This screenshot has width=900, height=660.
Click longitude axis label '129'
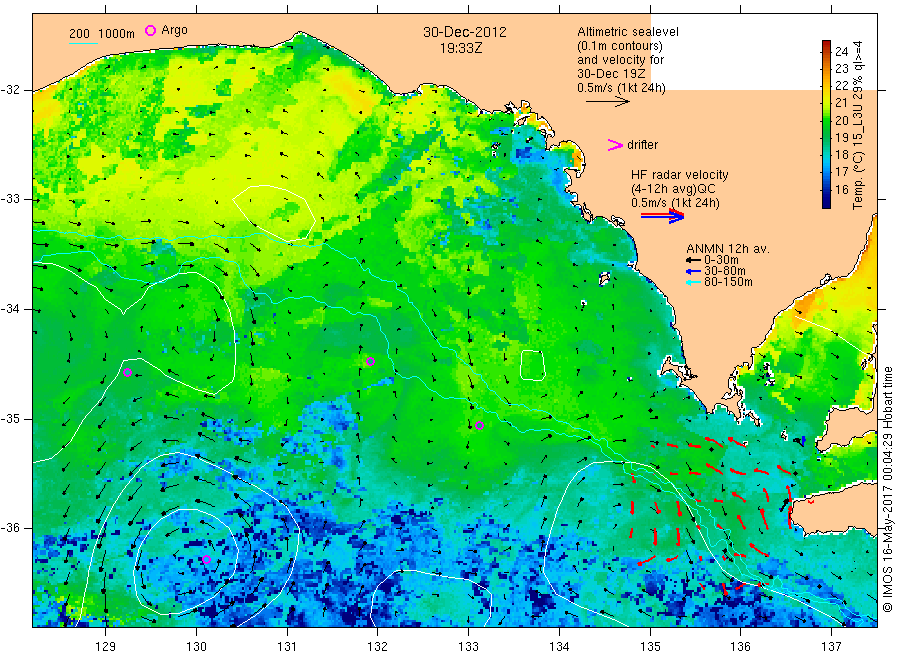tap(106, 647)
